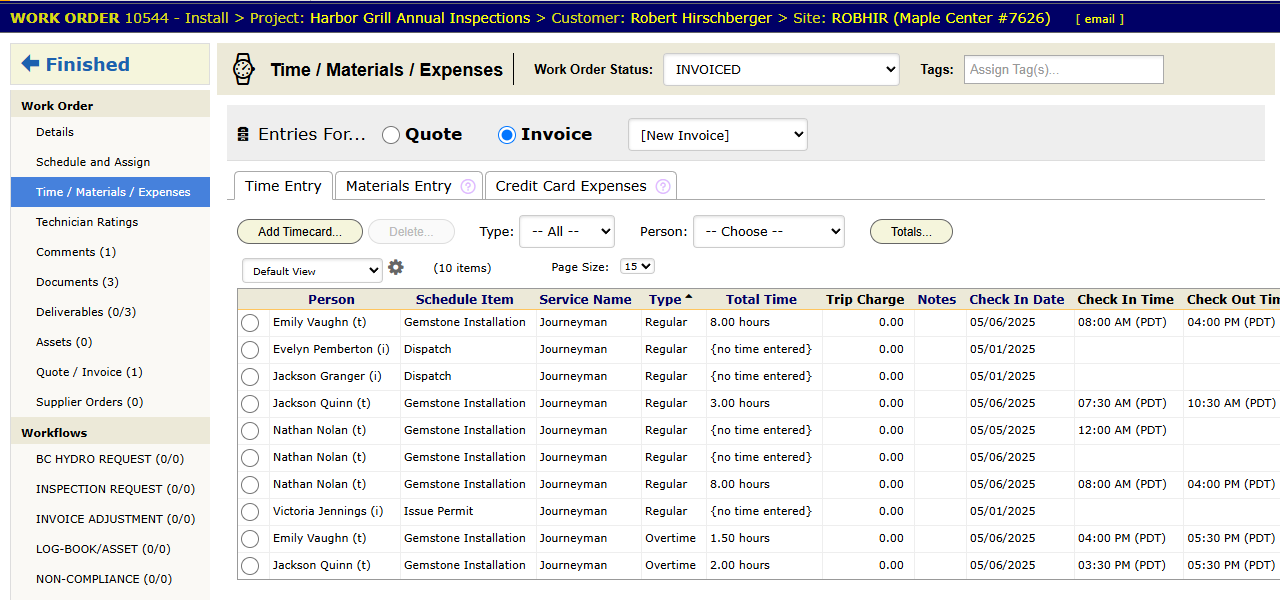Sort by Service Name column header
The image size is (1280, 600).
[x=585, y=299]
